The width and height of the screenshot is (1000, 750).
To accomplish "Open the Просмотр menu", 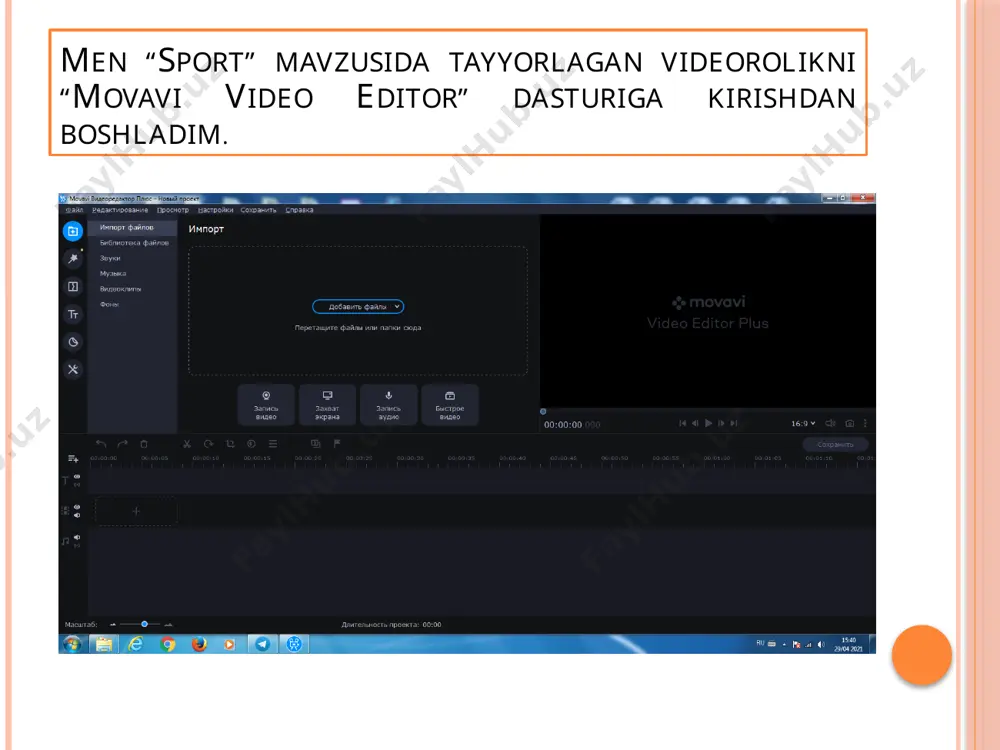I will click(173, 210).
